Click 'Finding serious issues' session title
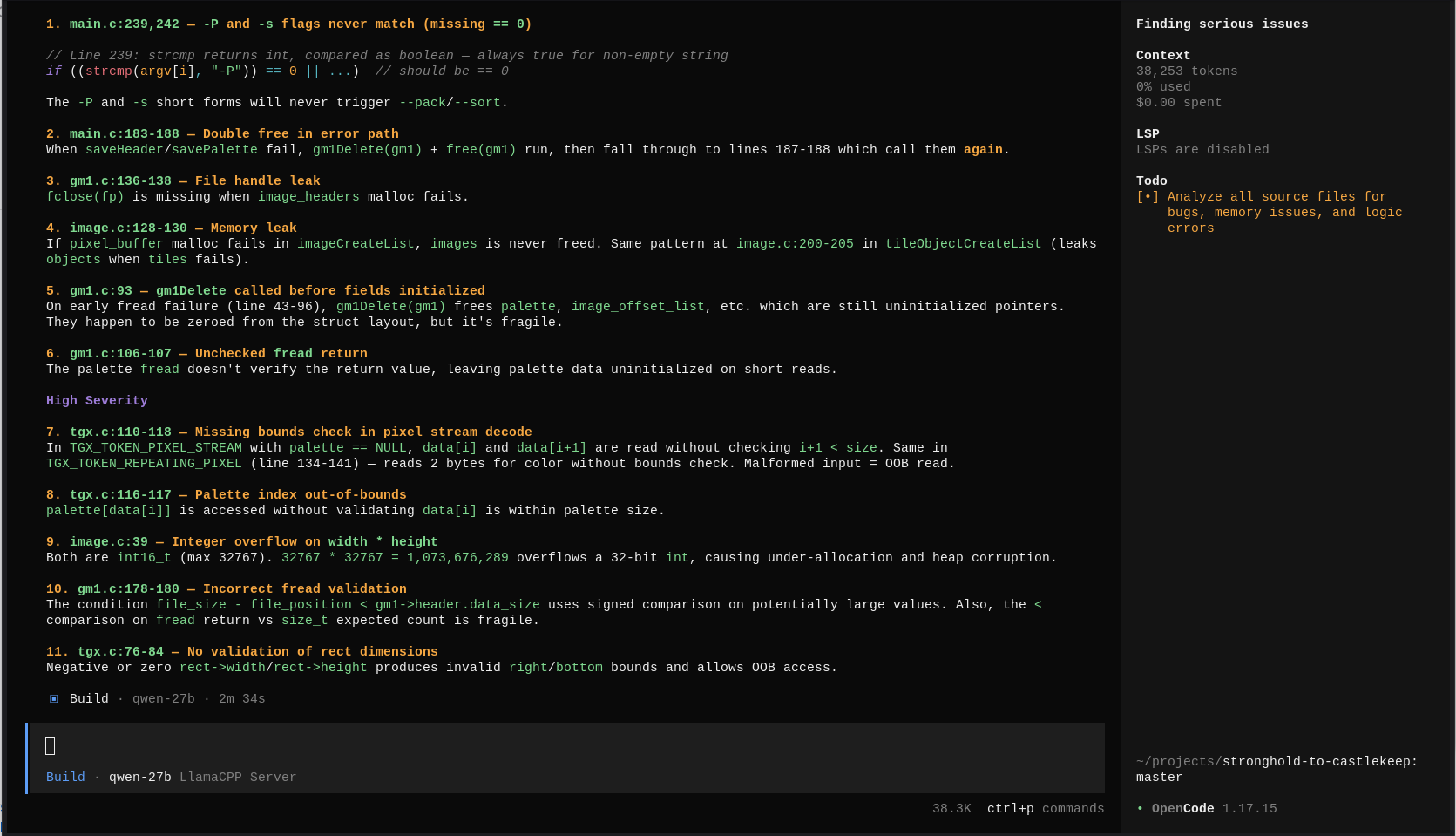The height and width of the screenshot is (836, 1456). tap(1222, 24)
